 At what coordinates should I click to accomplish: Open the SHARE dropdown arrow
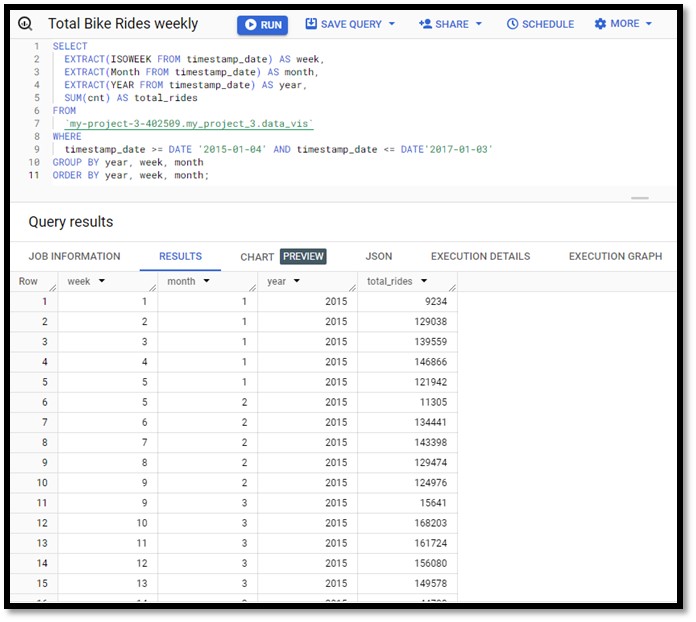478,24
